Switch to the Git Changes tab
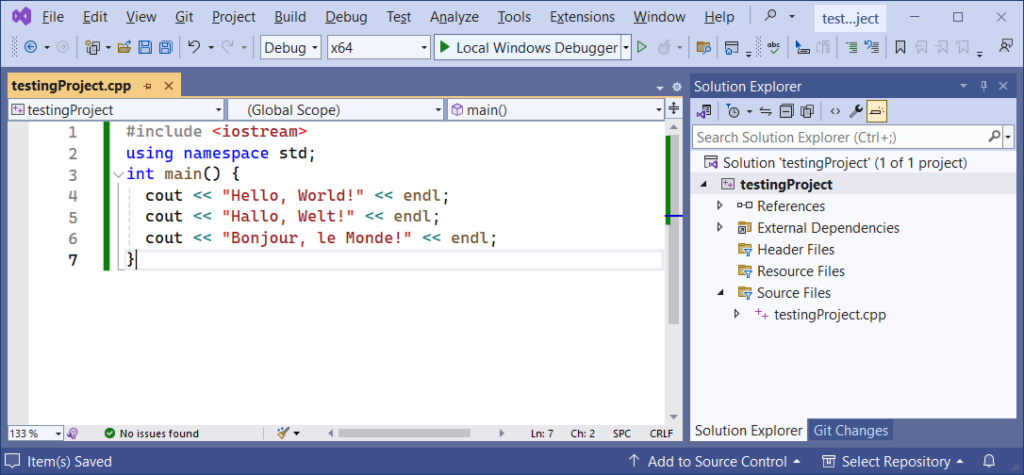This screenshot has width=1024, height=475. coord(850,431)
